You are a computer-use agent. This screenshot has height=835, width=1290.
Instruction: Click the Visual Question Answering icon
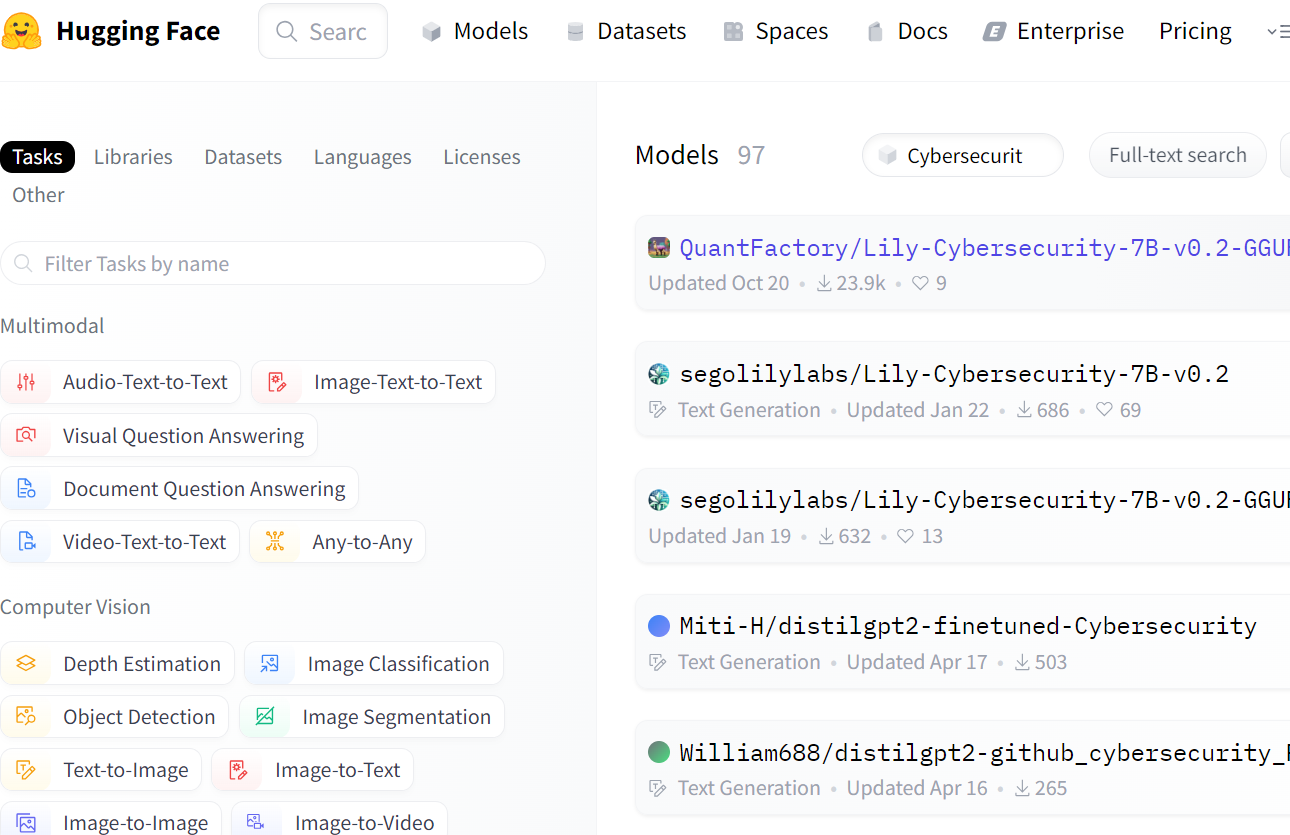click(x=26, y=436)
